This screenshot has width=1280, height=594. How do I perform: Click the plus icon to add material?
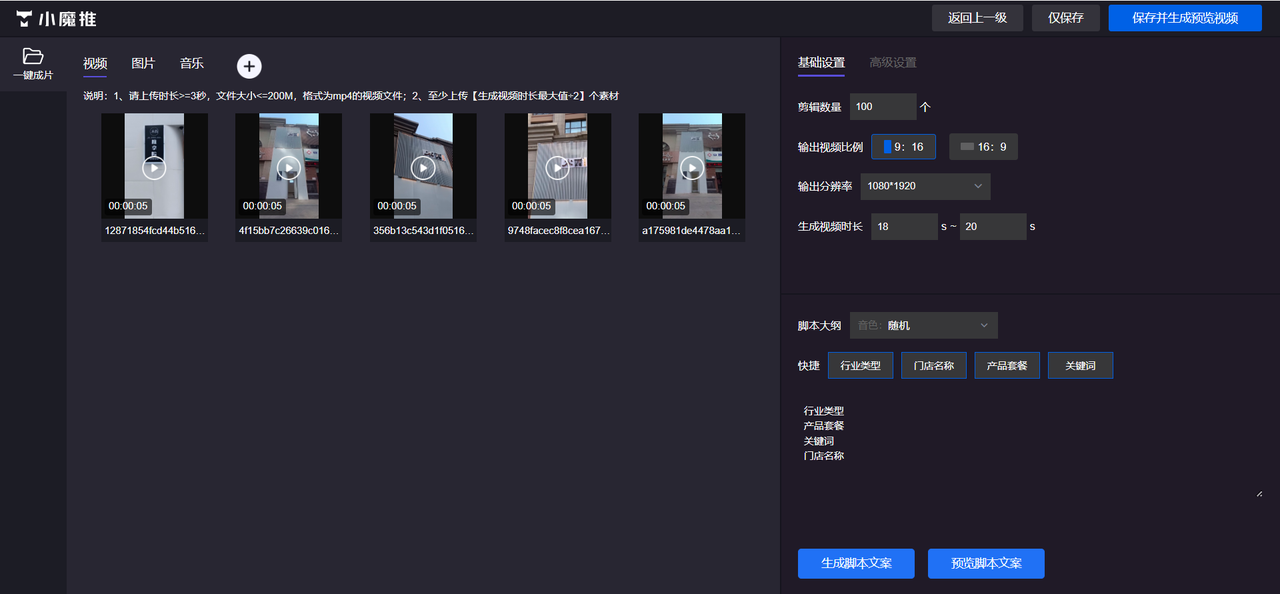pyautogui.click(x=249, y=66)
